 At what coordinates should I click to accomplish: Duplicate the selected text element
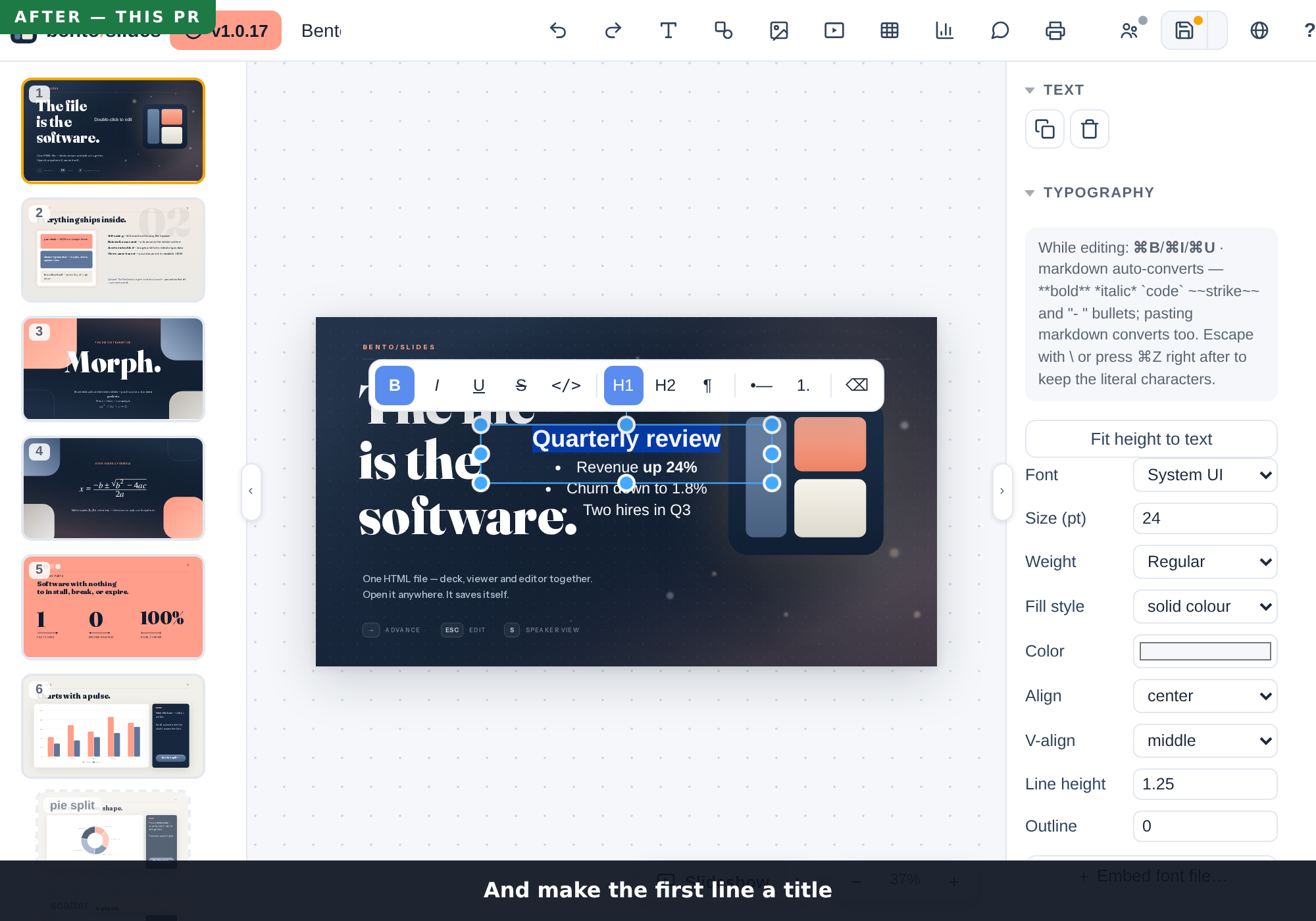1045,129
